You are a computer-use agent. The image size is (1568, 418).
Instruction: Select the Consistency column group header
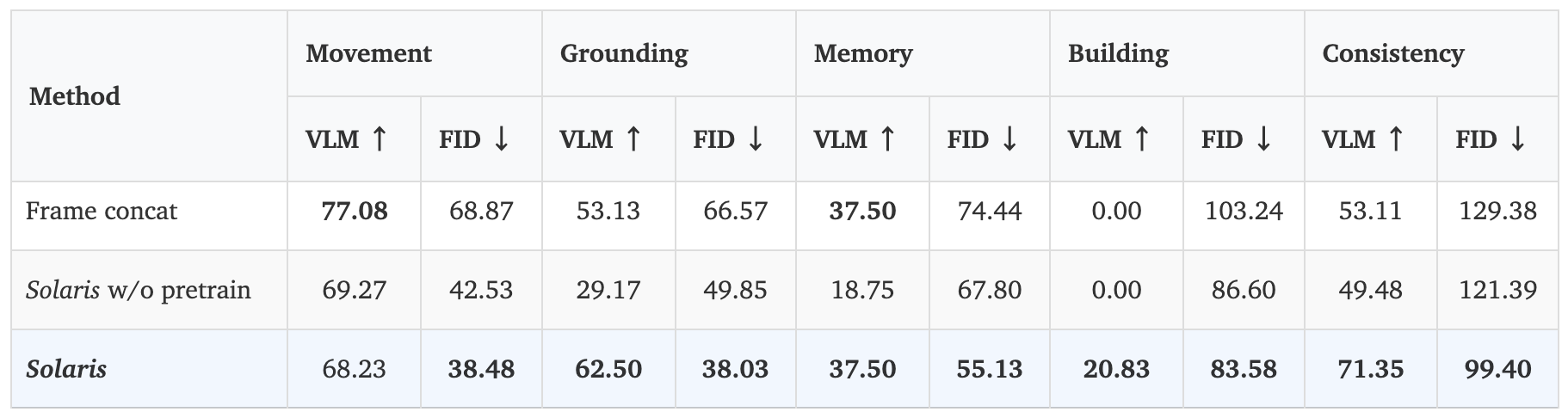pos(1392,53)
